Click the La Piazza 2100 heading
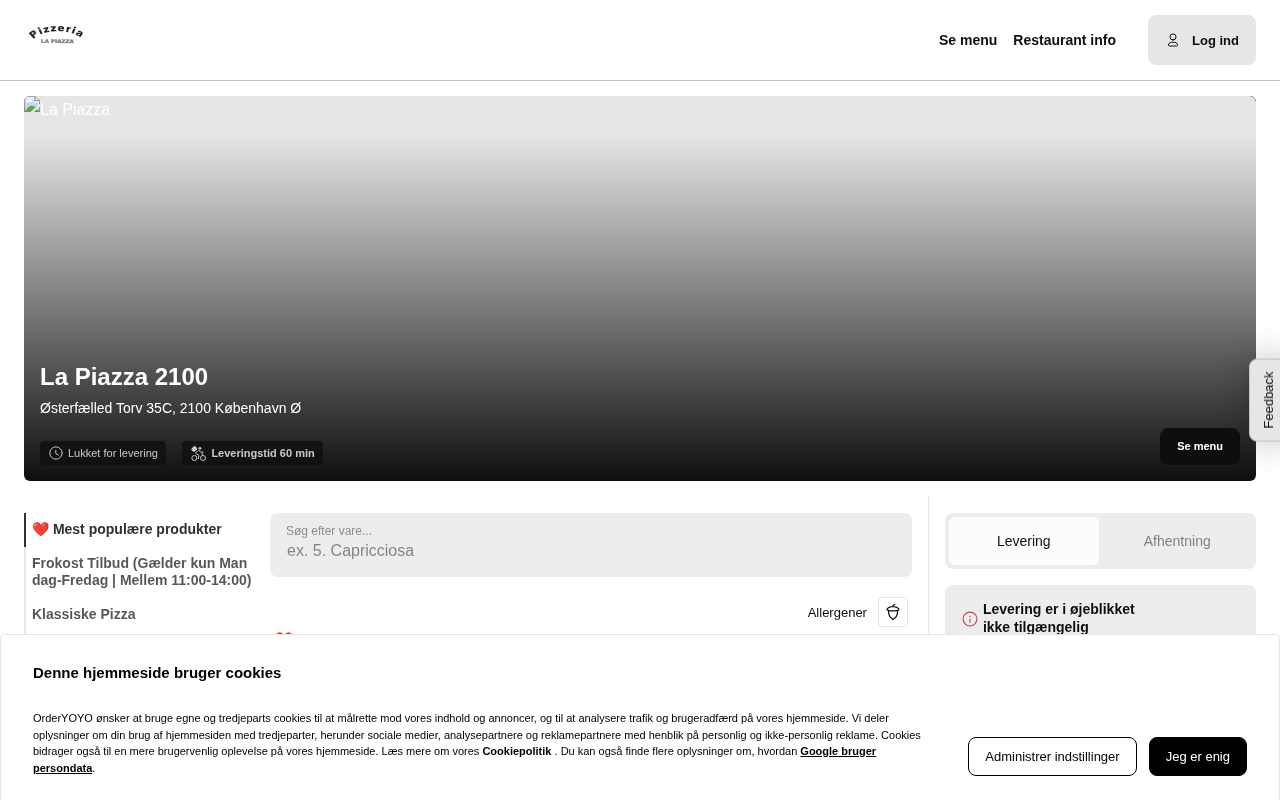 124,377
